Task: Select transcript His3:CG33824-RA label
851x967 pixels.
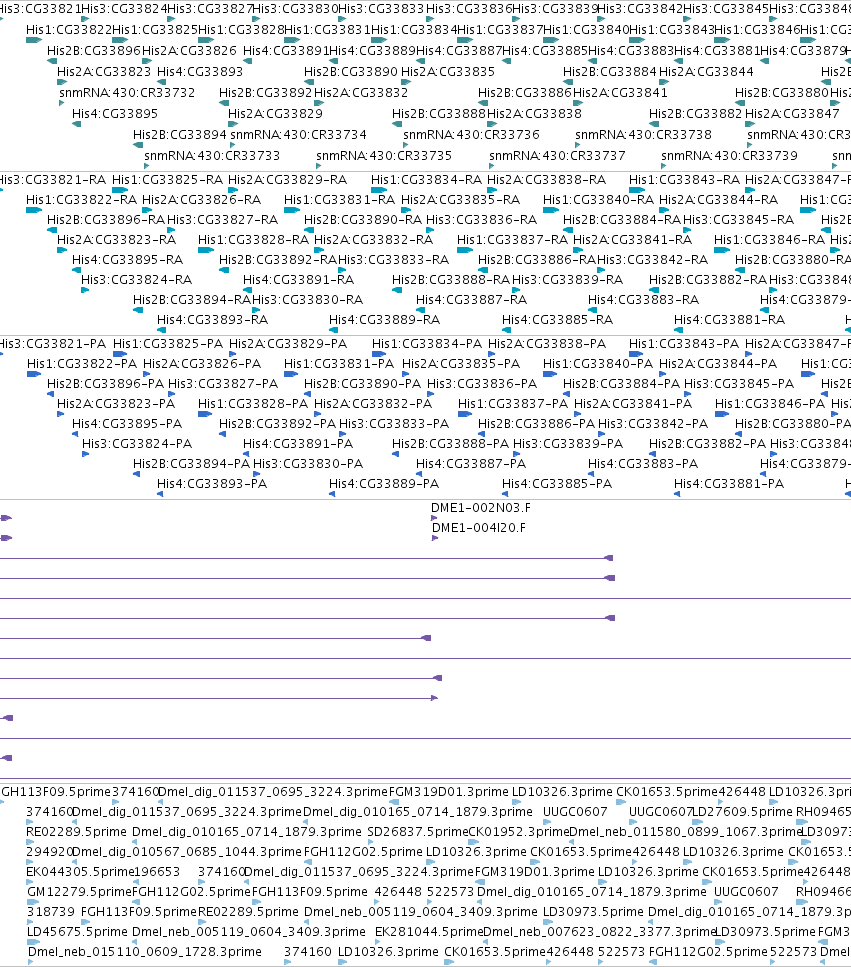Action: tap(137, 279)
